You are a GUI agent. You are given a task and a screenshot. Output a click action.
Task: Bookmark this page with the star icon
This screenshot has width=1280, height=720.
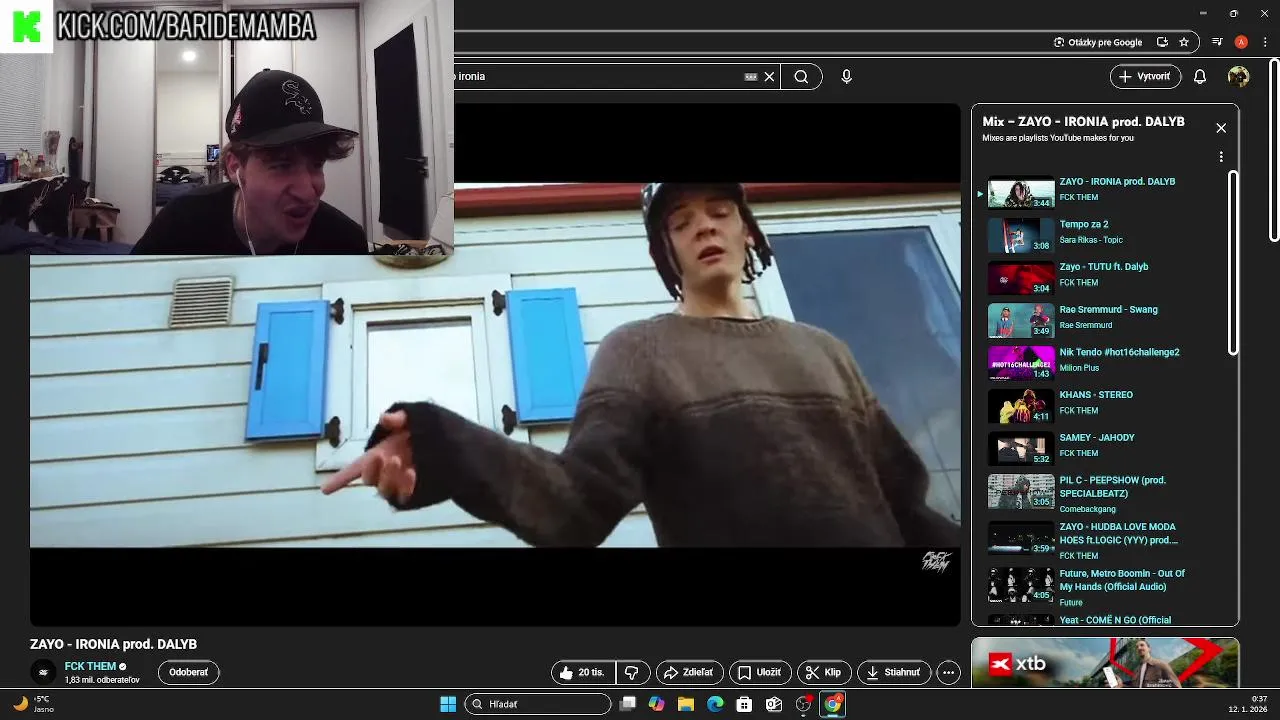(1184, 42)
